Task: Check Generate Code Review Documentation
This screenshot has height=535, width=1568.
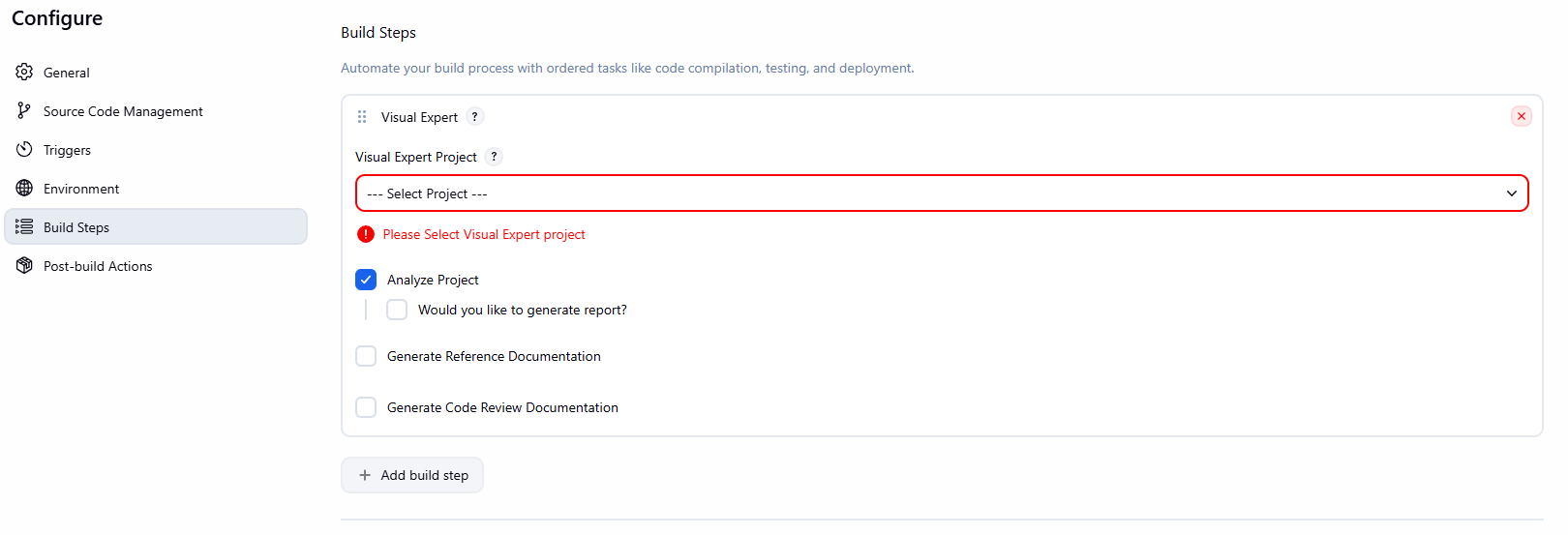Action: pos(366,407)
